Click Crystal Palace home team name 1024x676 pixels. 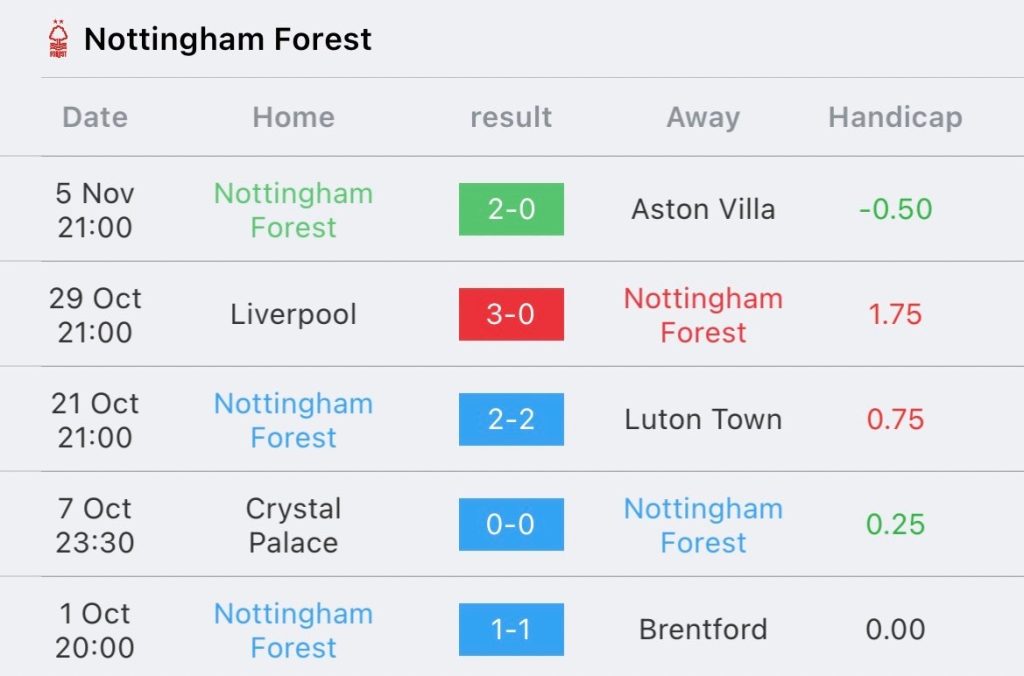pyautogui.click(x=293, y=525)
